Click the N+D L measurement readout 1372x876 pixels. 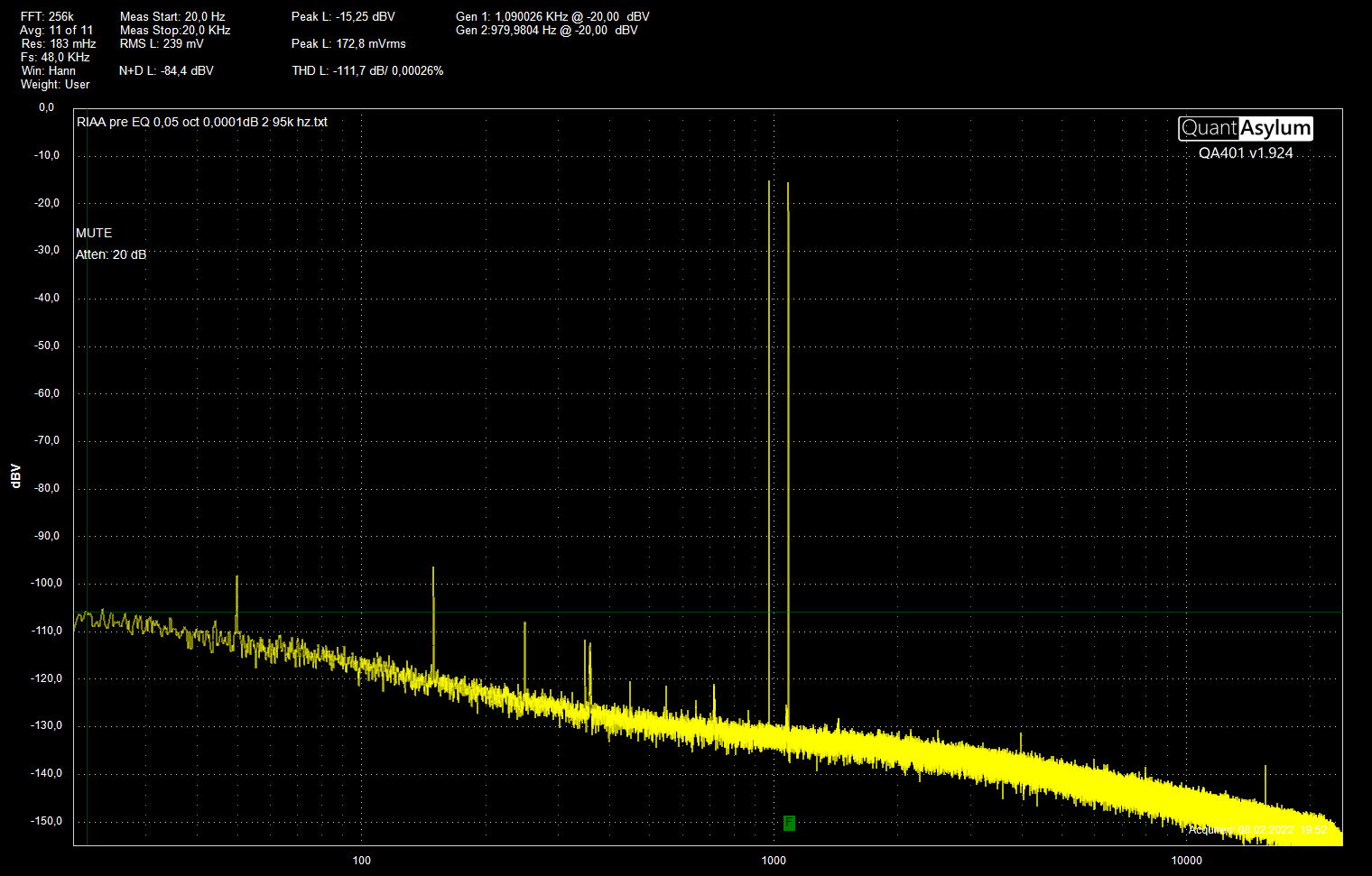(x=166, y=70)
